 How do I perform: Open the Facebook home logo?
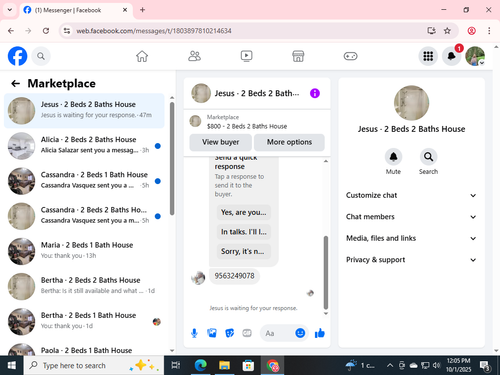pyautogui.click(x=17, y=56)
